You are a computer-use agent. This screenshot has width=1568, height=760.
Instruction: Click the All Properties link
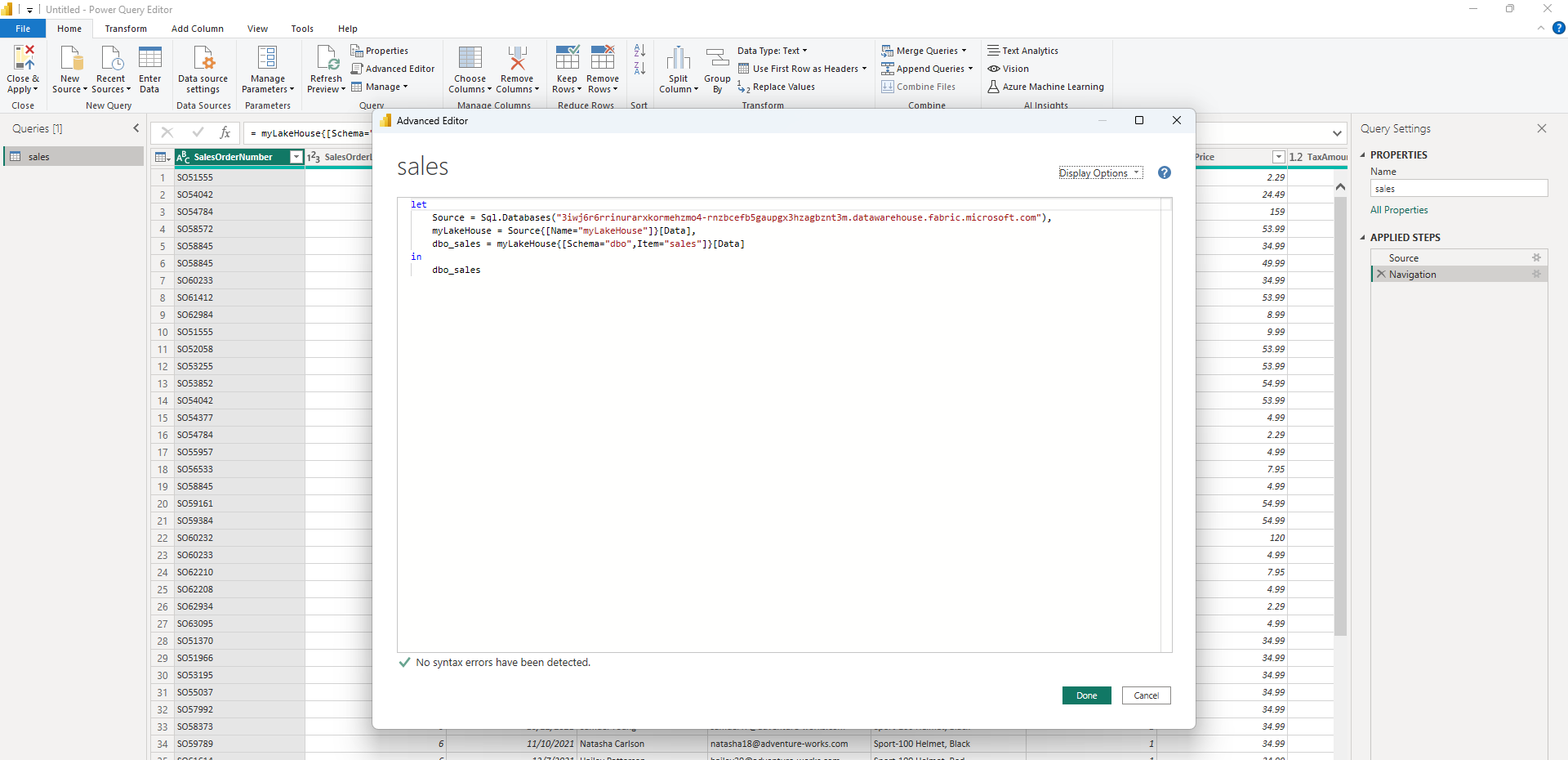click(x=1399, y=210)
